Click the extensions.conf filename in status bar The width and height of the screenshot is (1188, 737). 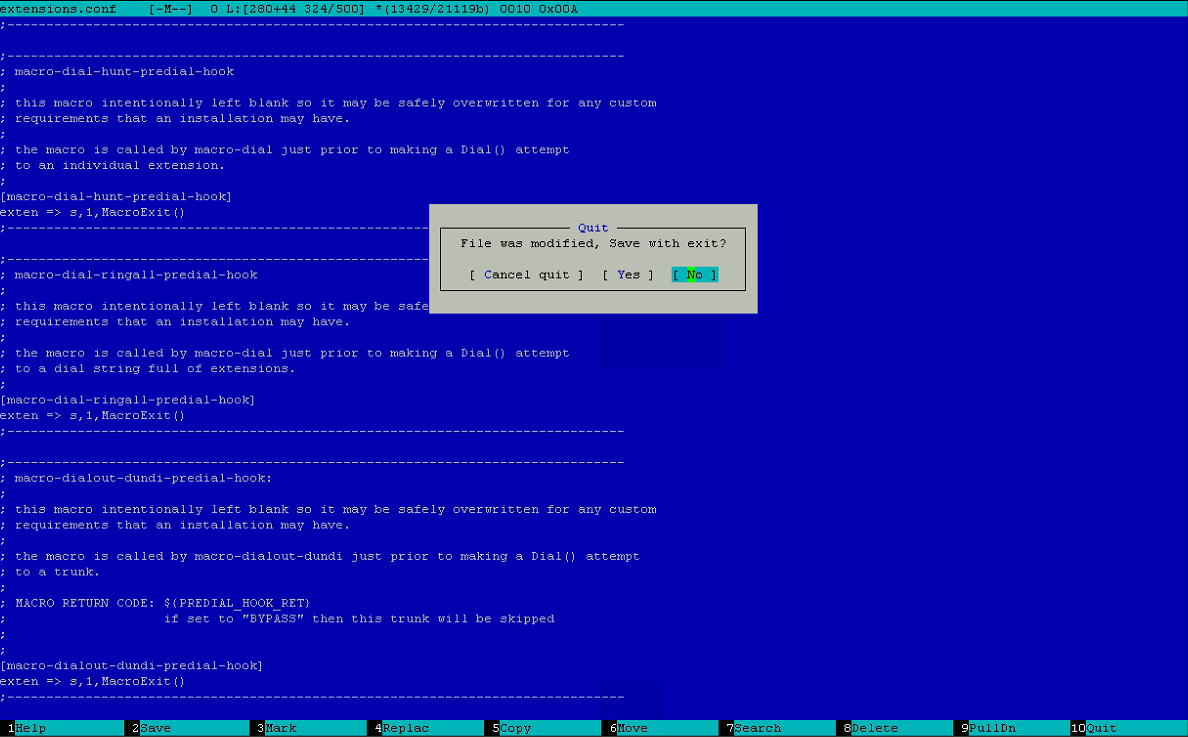[x=58, y=9]
